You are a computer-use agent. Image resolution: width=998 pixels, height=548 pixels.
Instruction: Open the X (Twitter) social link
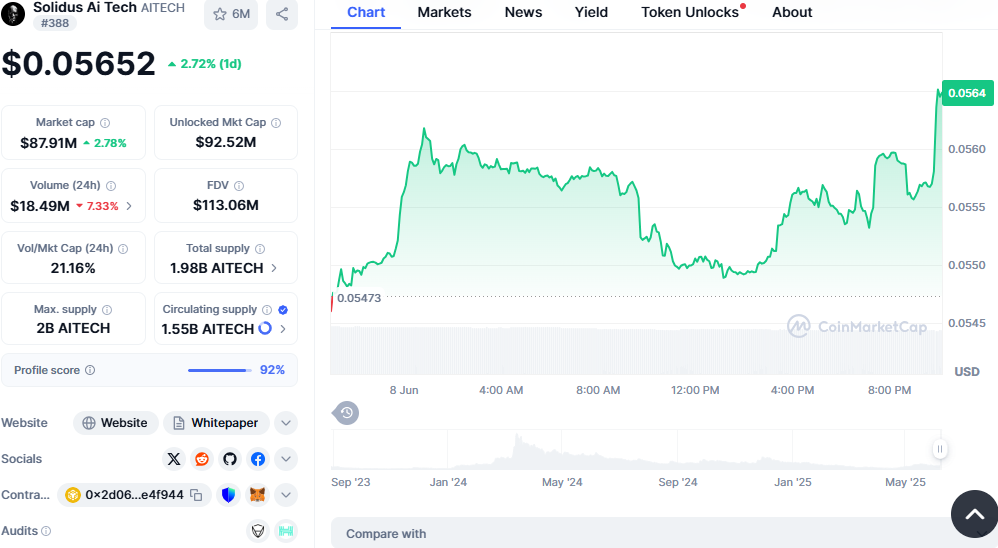click(175, 459)
